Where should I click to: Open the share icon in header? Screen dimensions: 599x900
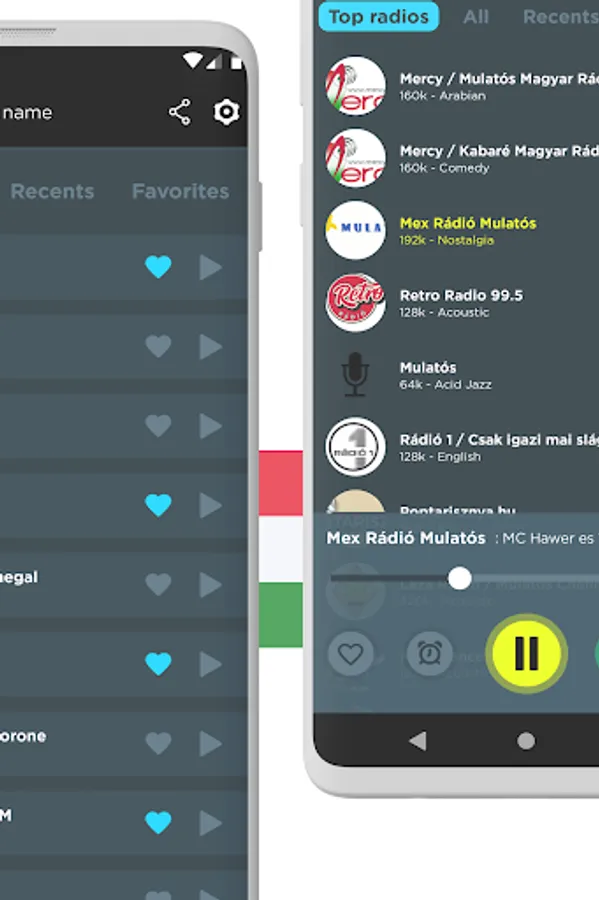click(x=180, y=112)
